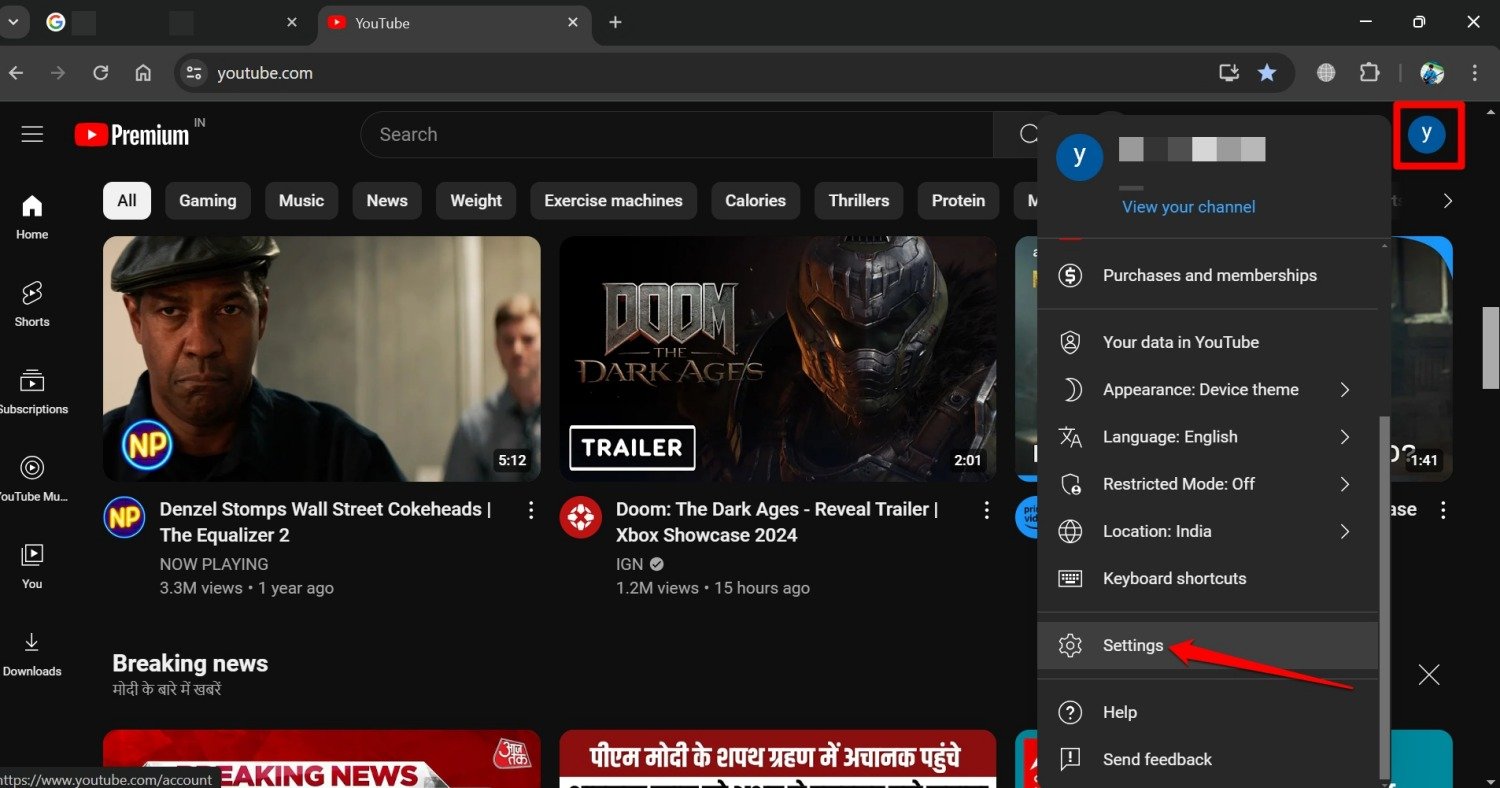Image resolution: width=1500 pixels, height=788 pixels.
Task: Open the YouTube hamburger guide menu
Action: coord(32,134)
